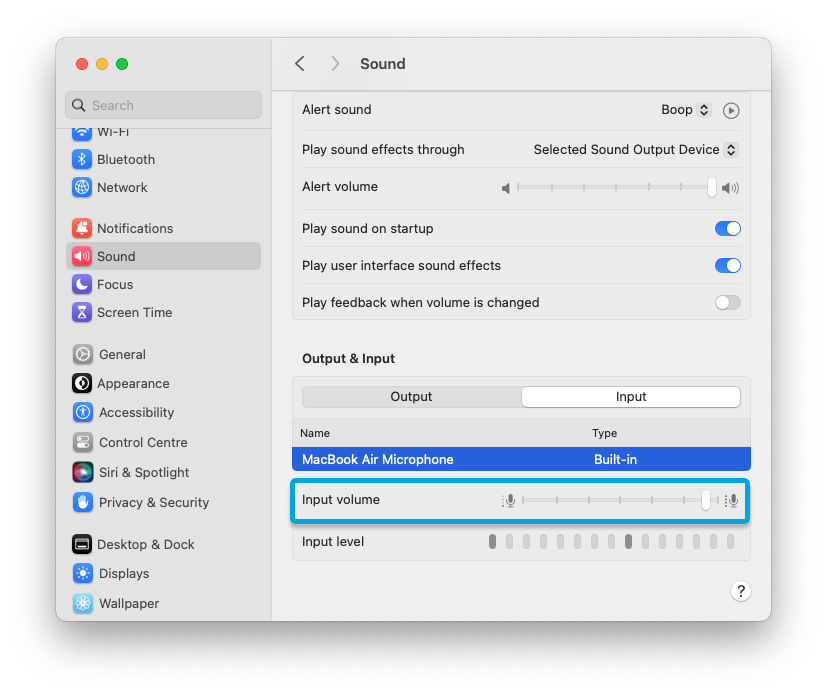Expand Selected Sound Output Device dropdown
Viewport: 827px width, 695px height.
click(x=635, y=149)
